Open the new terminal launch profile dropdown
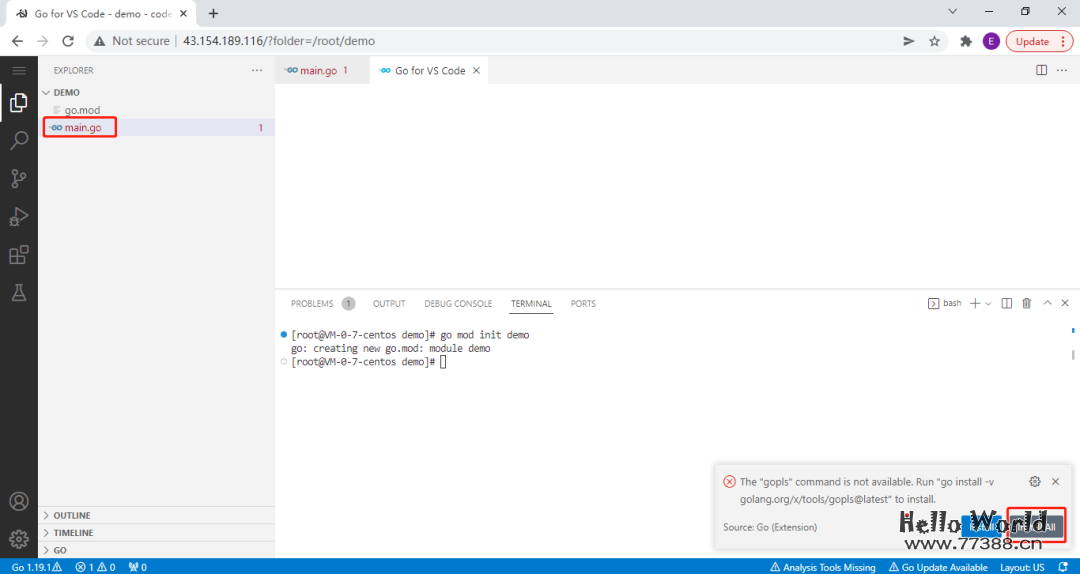 (989, 303)
